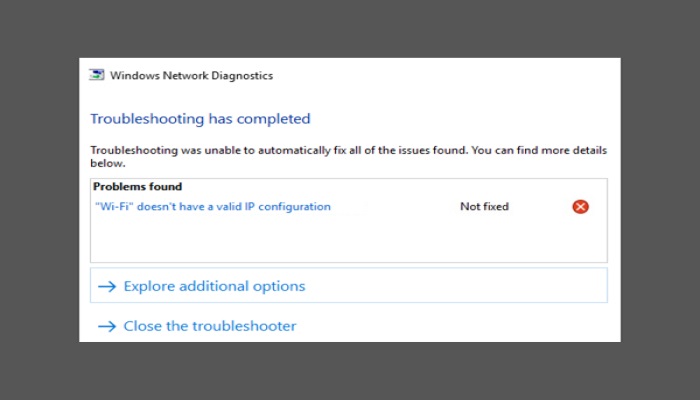Click the Windows Network Diagnostics title icon
Screen dimensions: 700x400
click(x=96, y=75)
